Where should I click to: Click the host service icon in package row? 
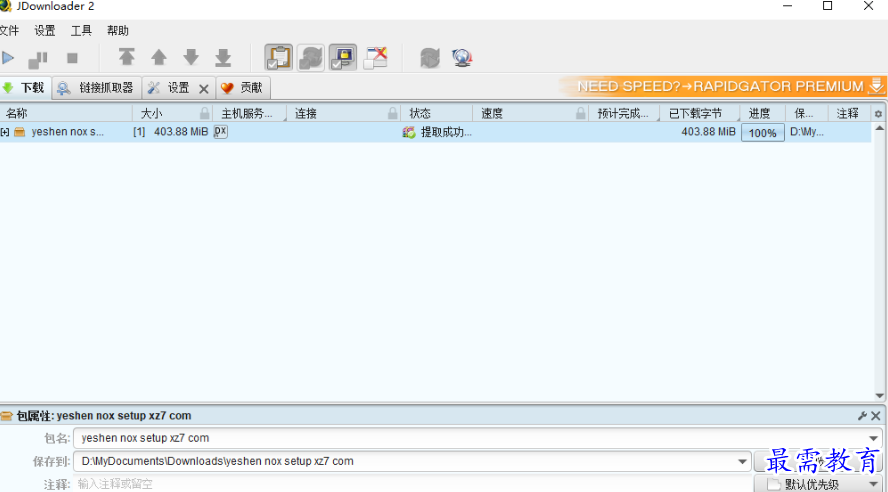point(220,132)
